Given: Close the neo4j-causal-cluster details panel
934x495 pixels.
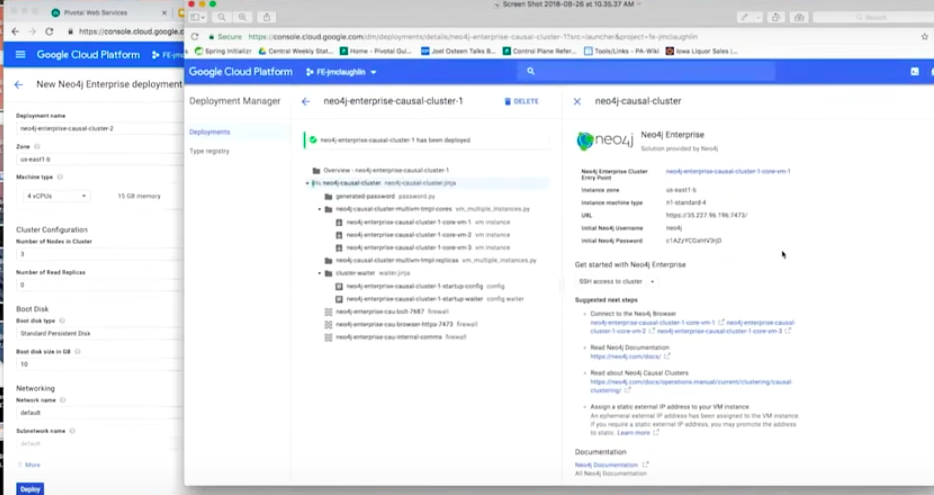Looking at the screenshot, I should [x=577, y=102].
